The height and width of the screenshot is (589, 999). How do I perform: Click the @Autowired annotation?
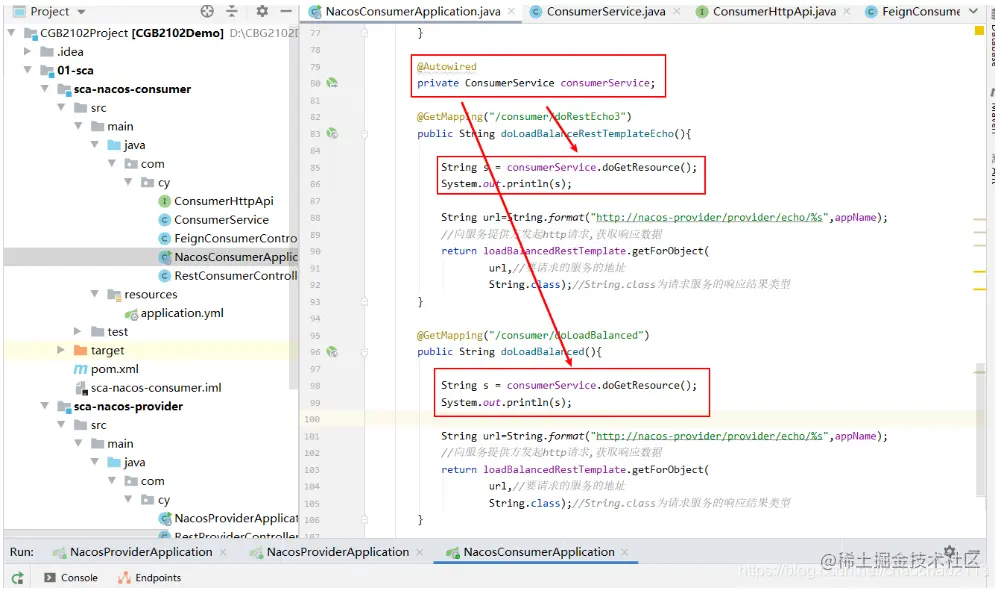pos(447,66)
